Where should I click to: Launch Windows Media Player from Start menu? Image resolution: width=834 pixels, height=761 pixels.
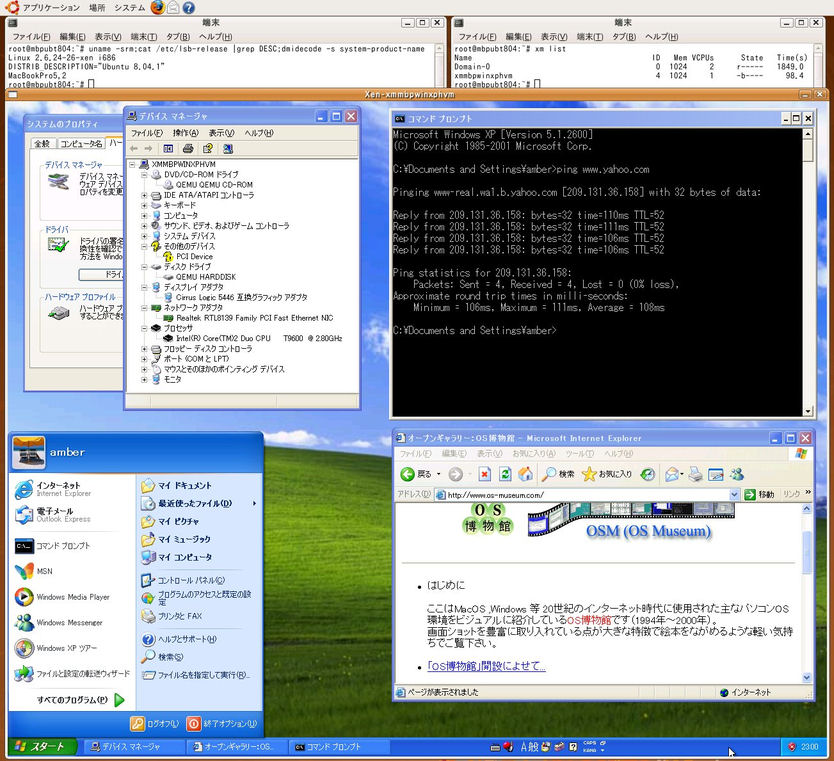click(62, 597)
